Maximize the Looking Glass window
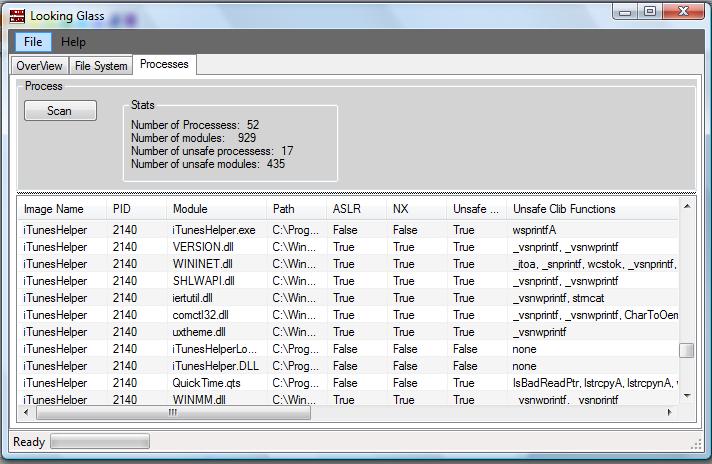This screenshot has height=464, width=712. tap(650, 11)
